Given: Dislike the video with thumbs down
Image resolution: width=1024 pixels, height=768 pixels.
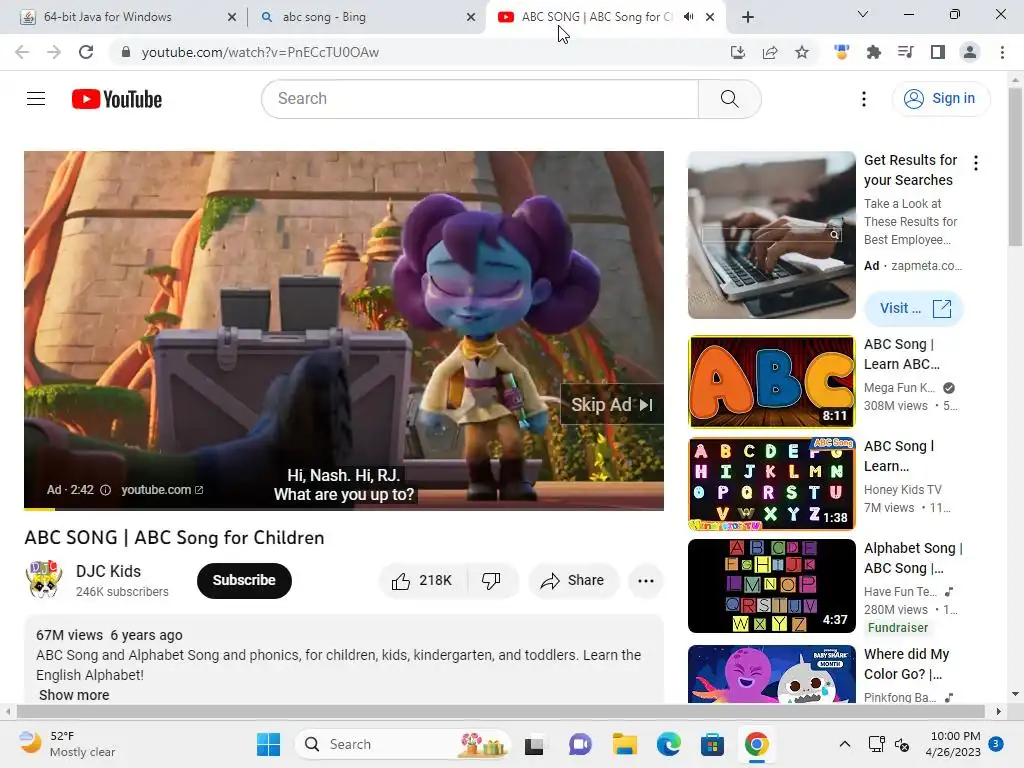Looking at the screenshot, I should pyautogui.click(x=491, y=581).
